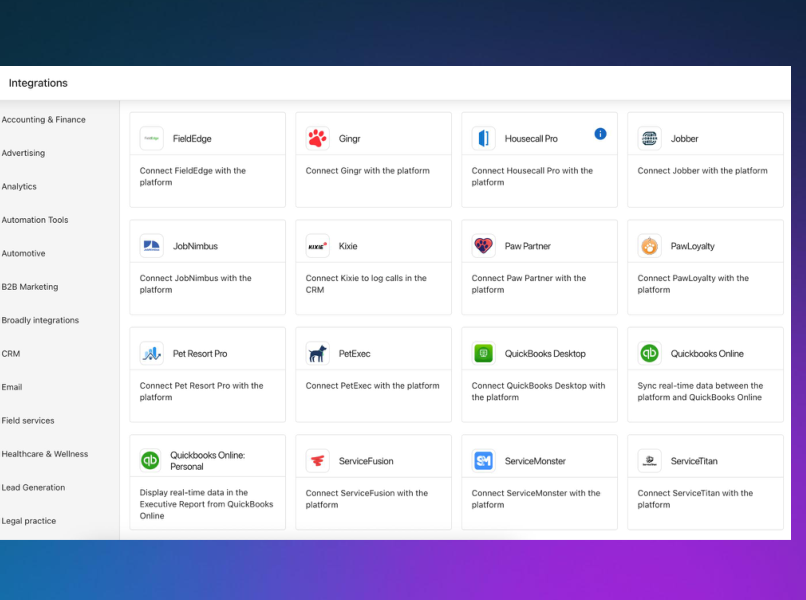This screenshot has height=600, width=806.
Task: Click 'Connect Gingr with the platform' description
Action: click(368, 171)
